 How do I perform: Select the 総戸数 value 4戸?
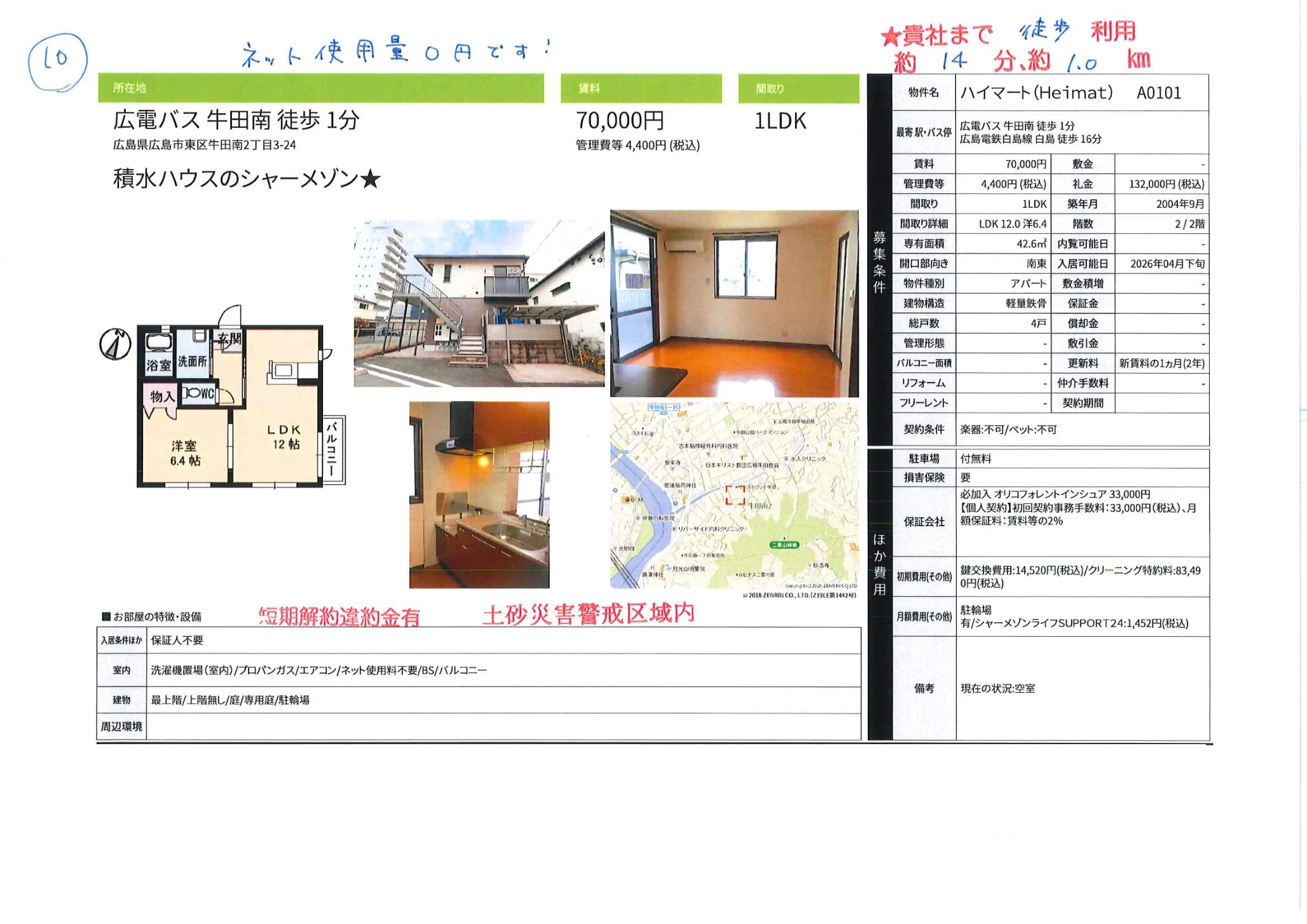(x=1039, y=323)
